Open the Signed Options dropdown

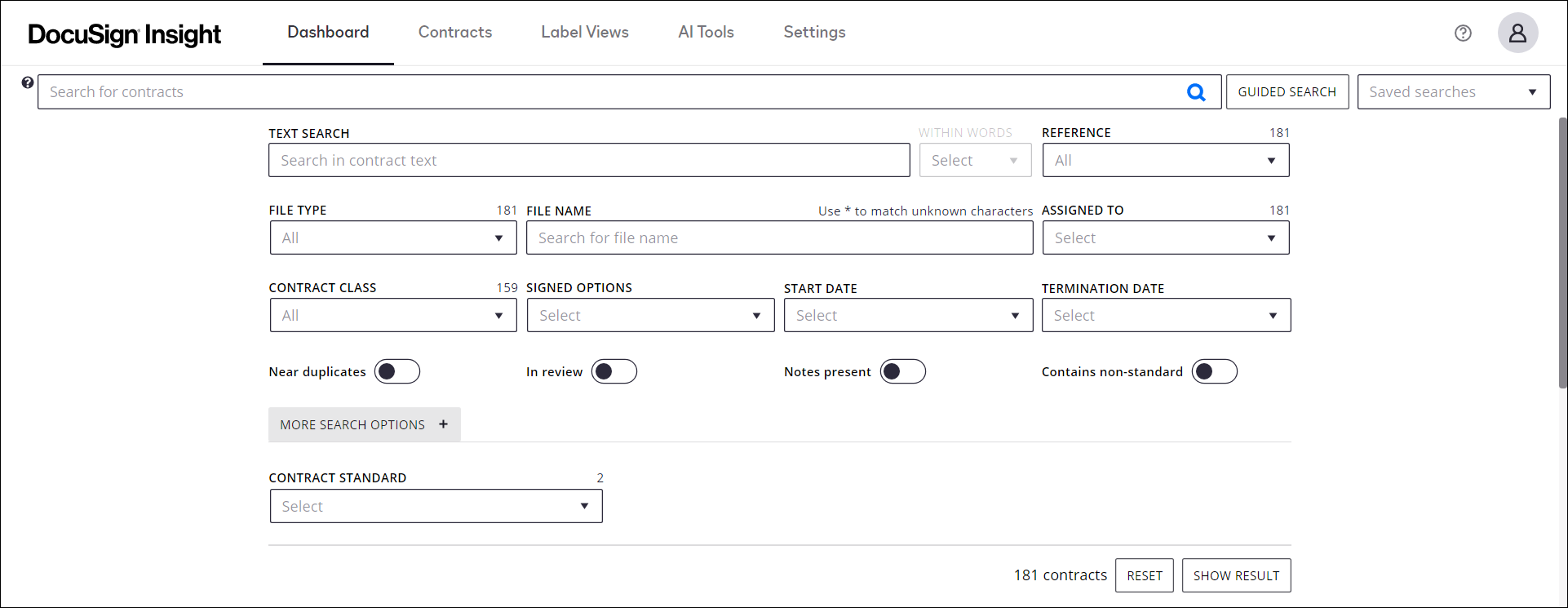(651, 316)
